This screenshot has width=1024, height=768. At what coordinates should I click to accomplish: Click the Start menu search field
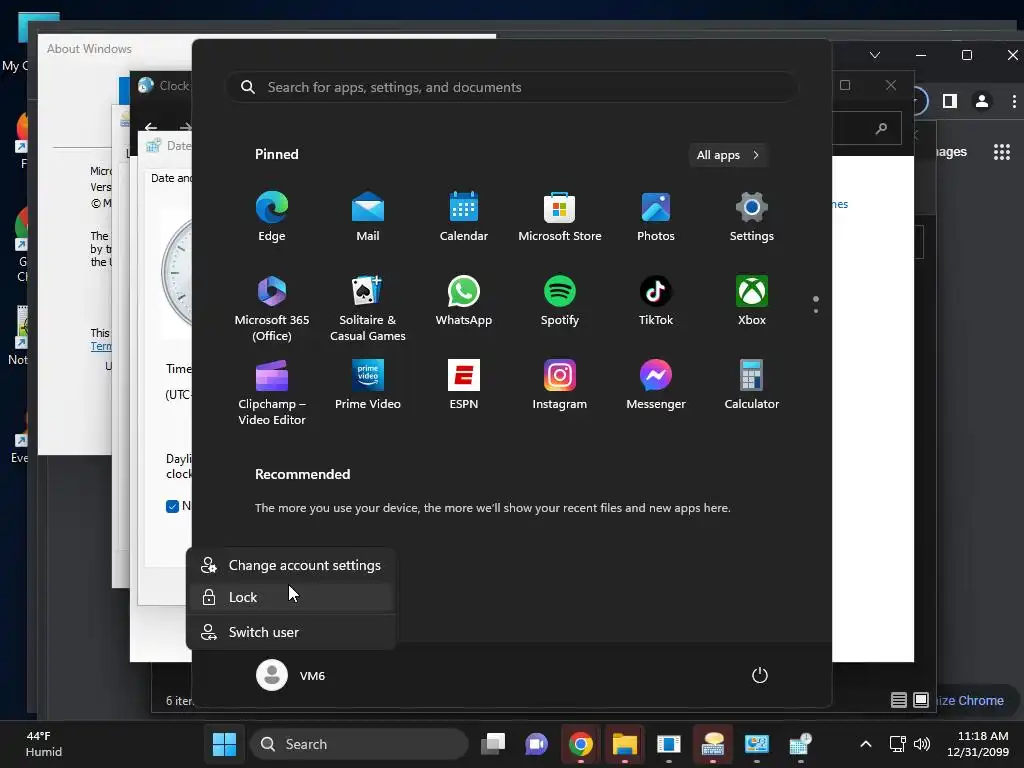(512, 88)
